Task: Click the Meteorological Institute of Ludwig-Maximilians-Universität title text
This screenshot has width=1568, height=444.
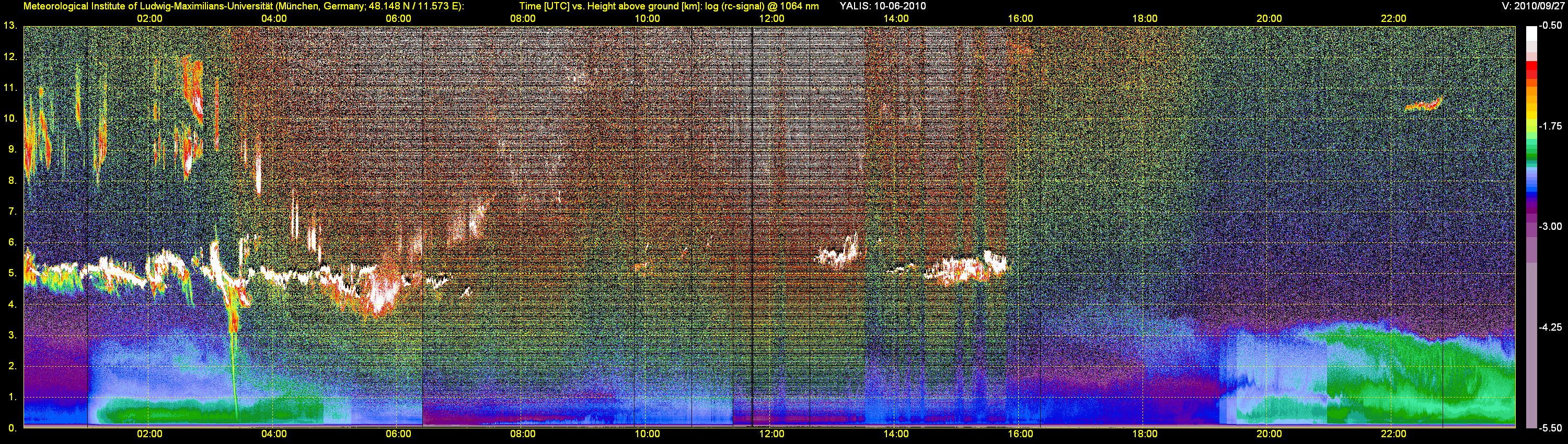Action: pyautogui.click(x=244, y=6)
